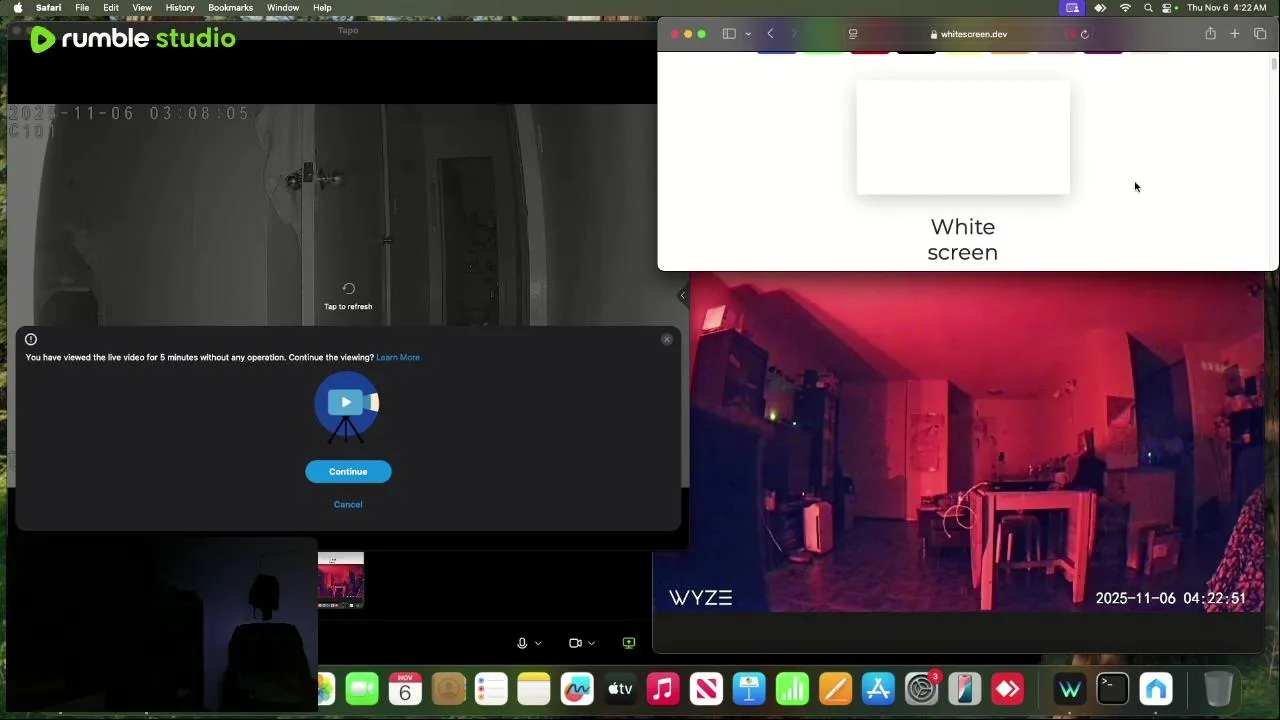Dismiss the idle-viewing dialog with its close icon

click(x=667, y=340)
